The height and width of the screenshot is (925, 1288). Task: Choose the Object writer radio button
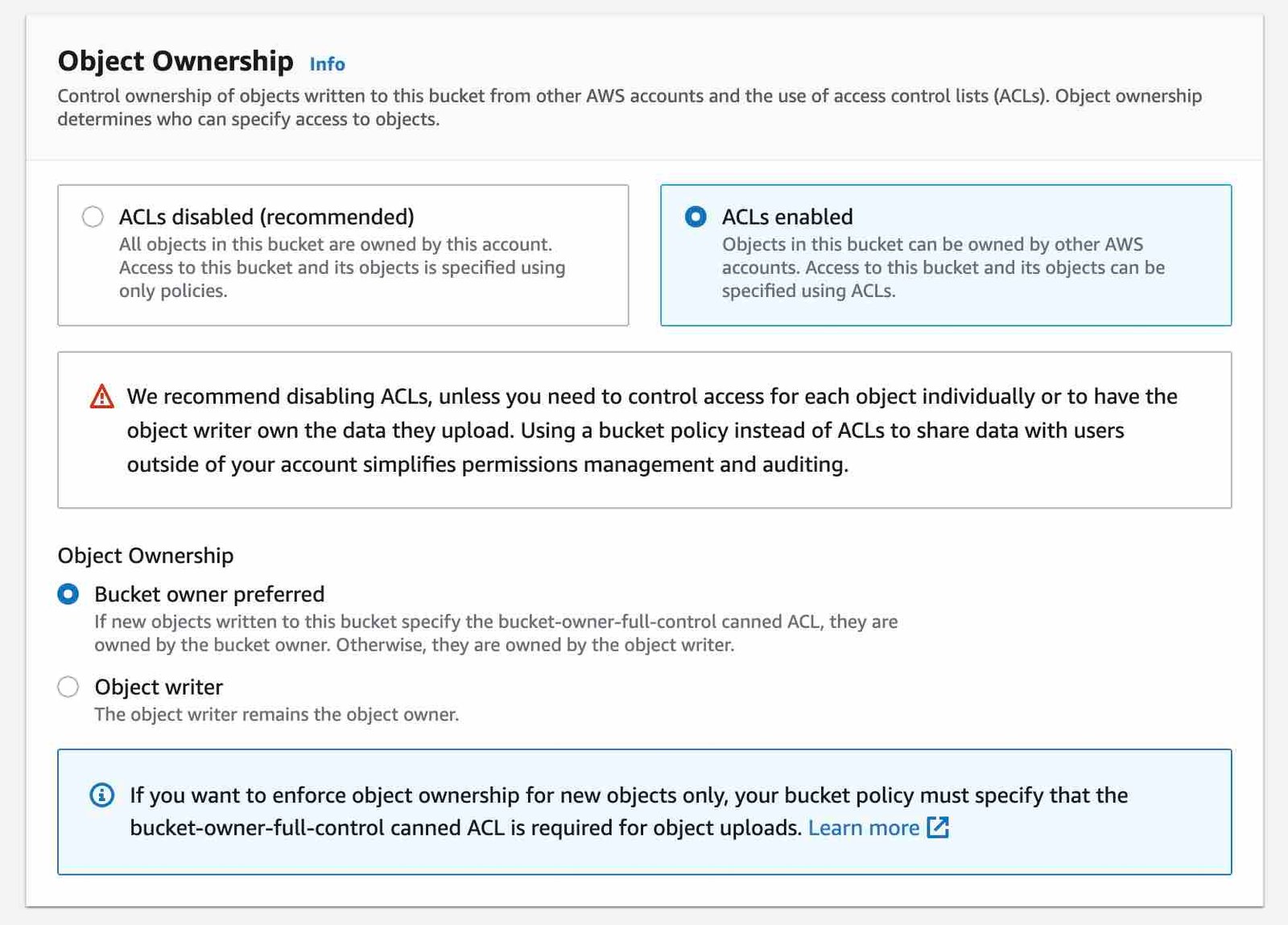[68, 687]
